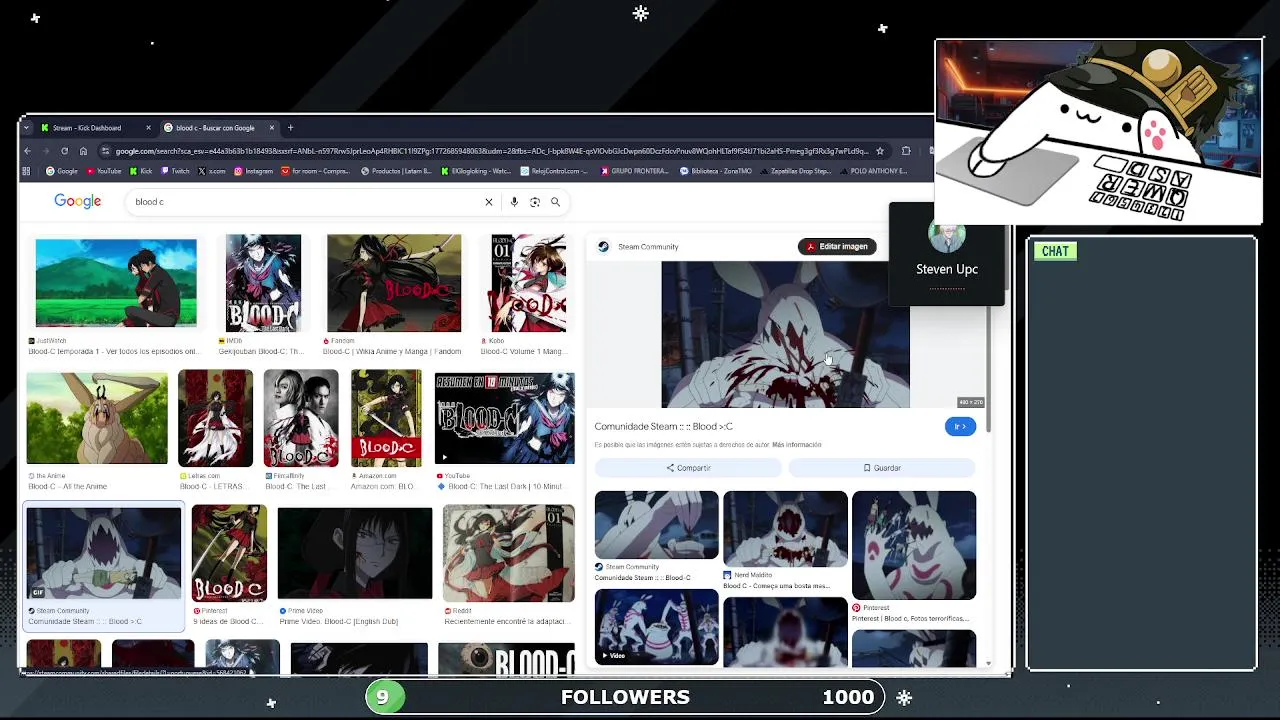Open the Comunidade Steam Blood >:C title
This screenshot has height=720, width=1280.
coord(664,426)
